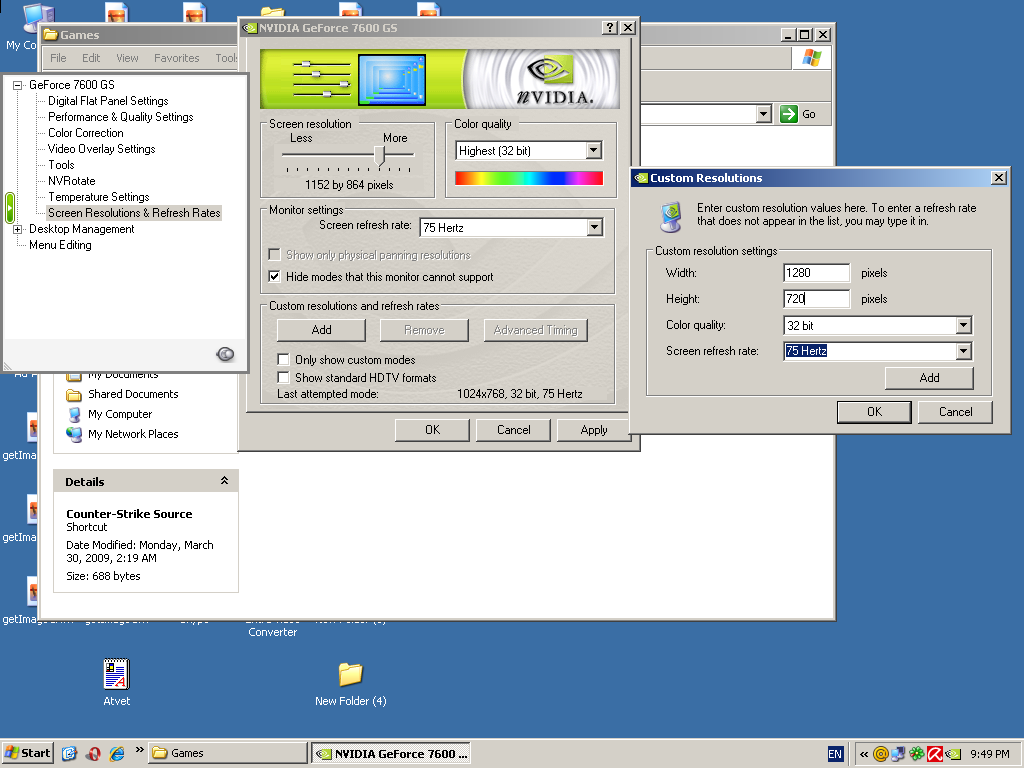
Task: Click Add under Custom resolutions and refresh rates
Action: point(321,330)
